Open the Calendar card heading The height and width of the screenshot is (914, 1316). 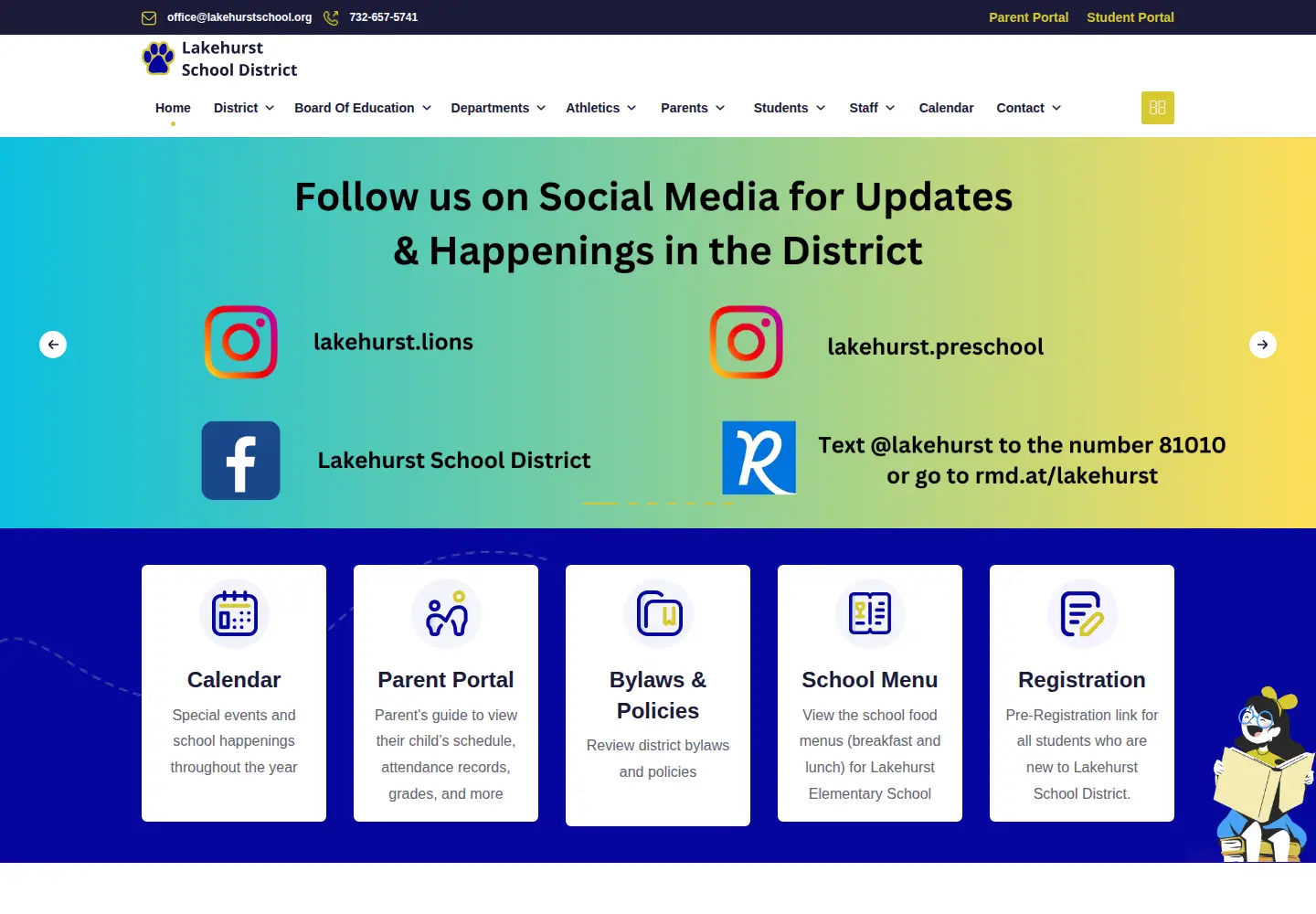coord(234,680)
